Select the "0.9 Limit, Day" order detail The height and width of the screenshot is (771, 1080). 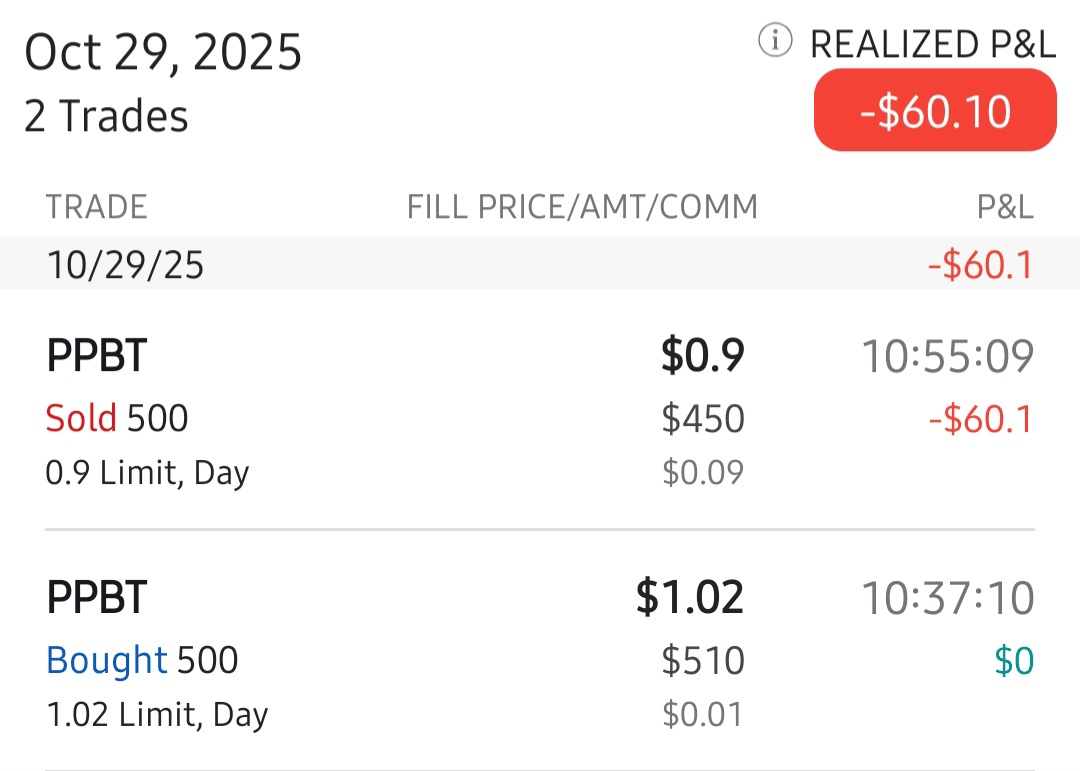pos(147,472)
